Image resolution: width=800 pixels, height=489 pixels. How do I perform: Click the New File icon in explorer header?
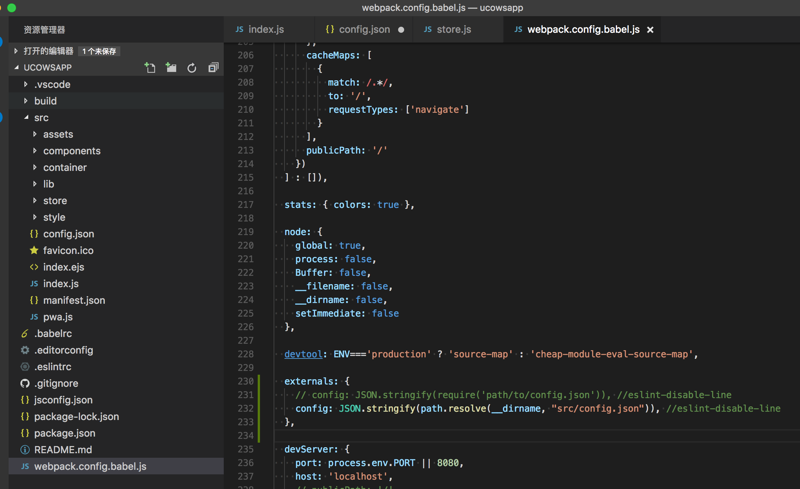click(150, 68)
